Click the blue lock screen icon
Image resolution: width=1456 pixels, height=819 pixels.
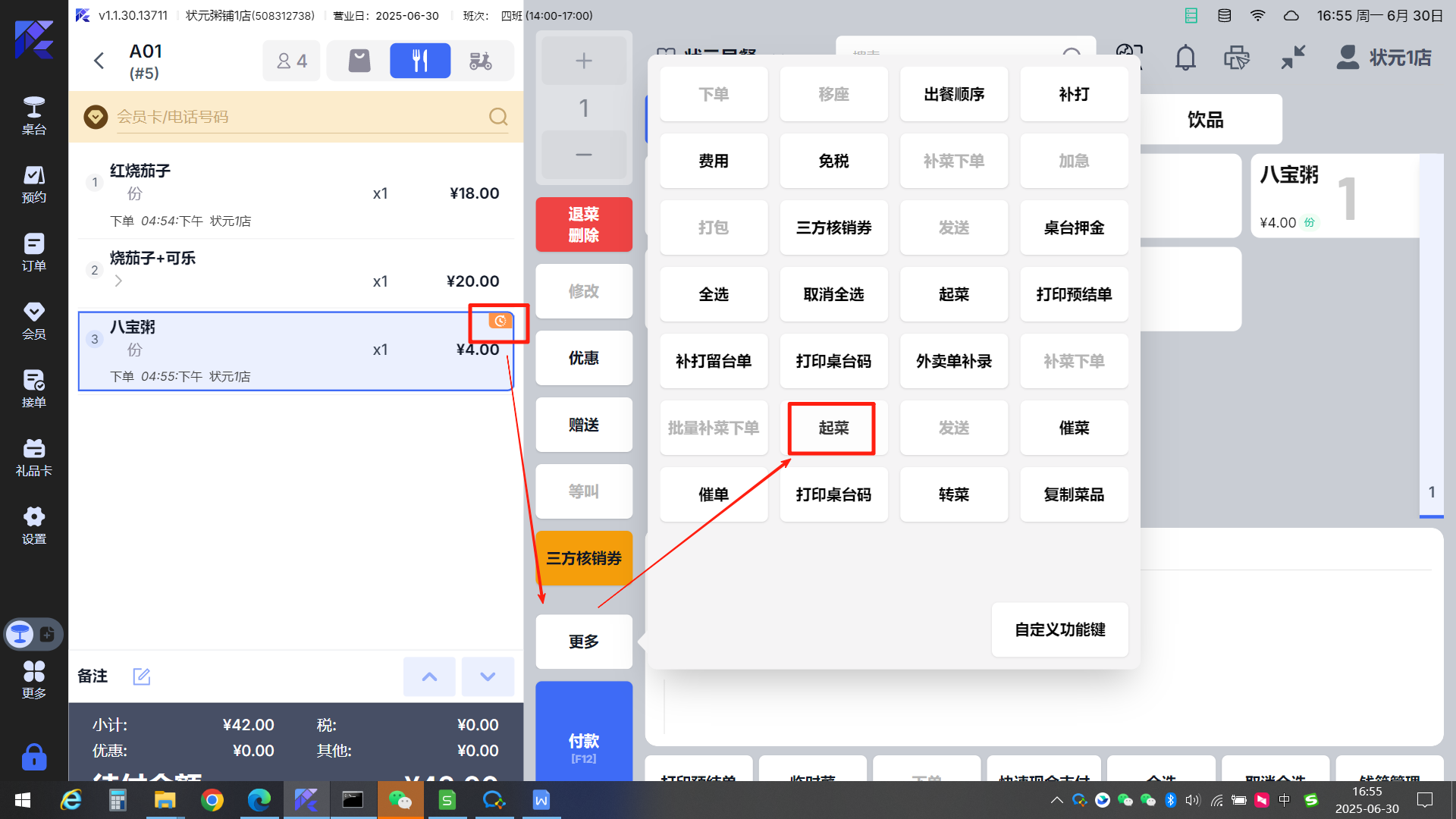[33, 757]
